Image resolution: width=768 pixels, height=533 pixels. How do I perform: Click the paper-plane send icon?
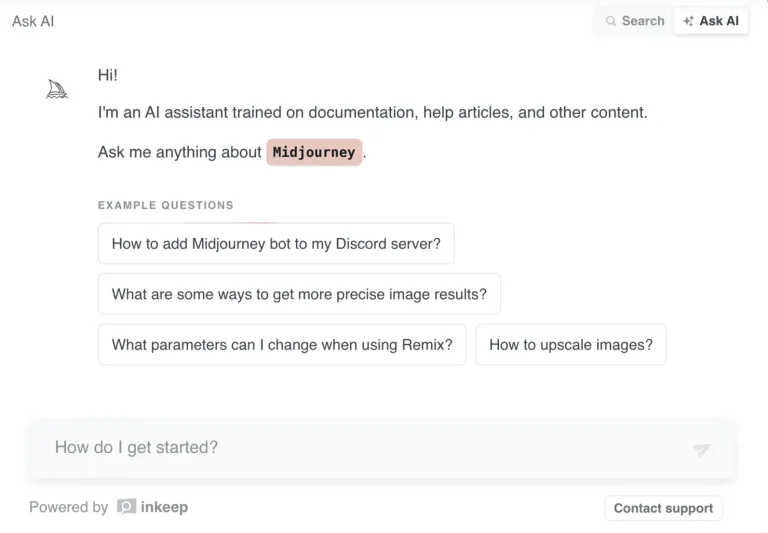(x=701, y=450)
